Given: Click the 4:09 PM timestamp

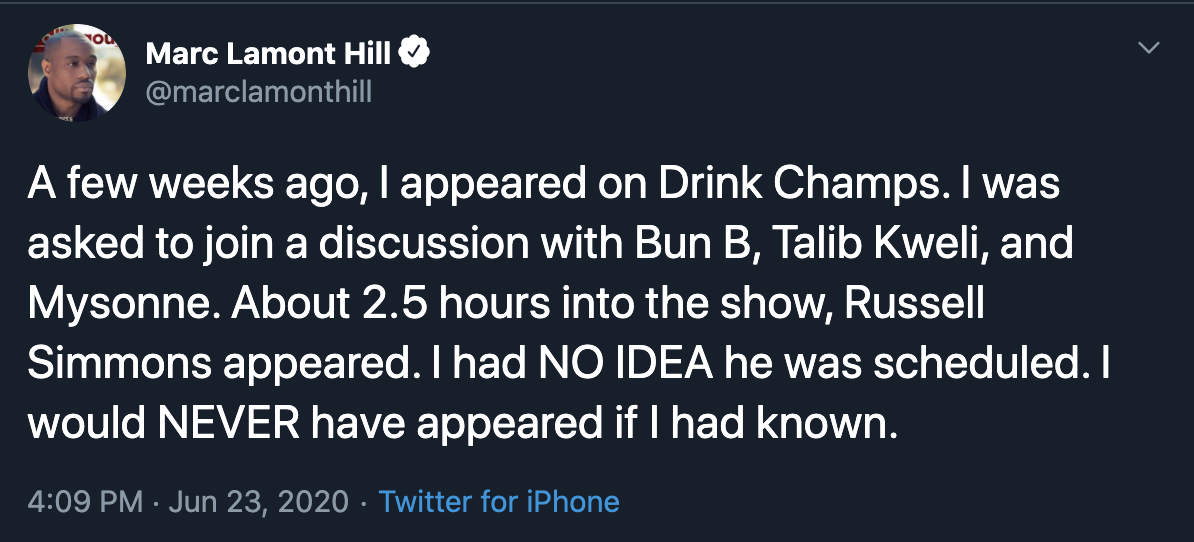Looking at the screenshot, I should (x=85, y=501).
